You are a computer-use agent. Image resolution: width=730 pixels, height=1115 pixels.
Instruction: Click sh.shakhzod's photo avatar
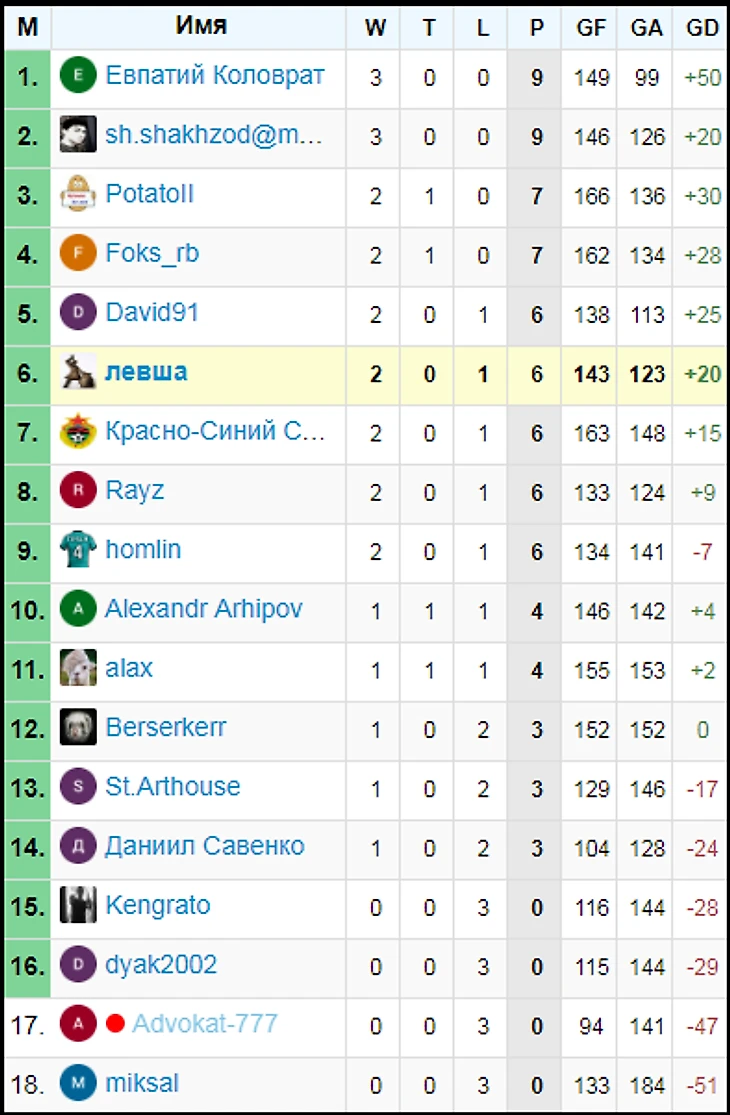78,135
